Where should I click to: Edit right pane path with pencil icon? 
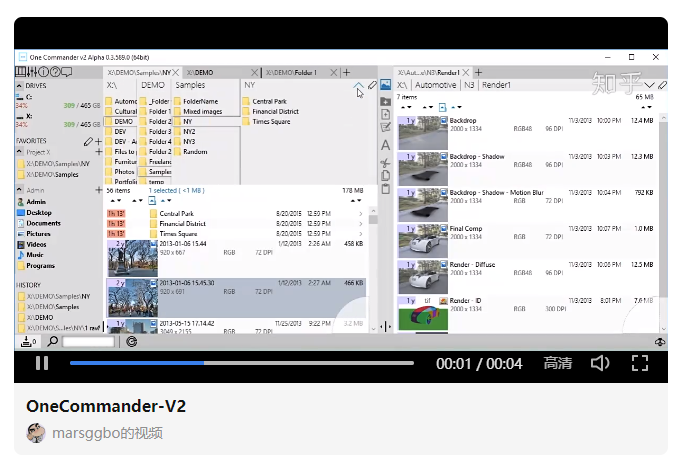click(663, 85)
